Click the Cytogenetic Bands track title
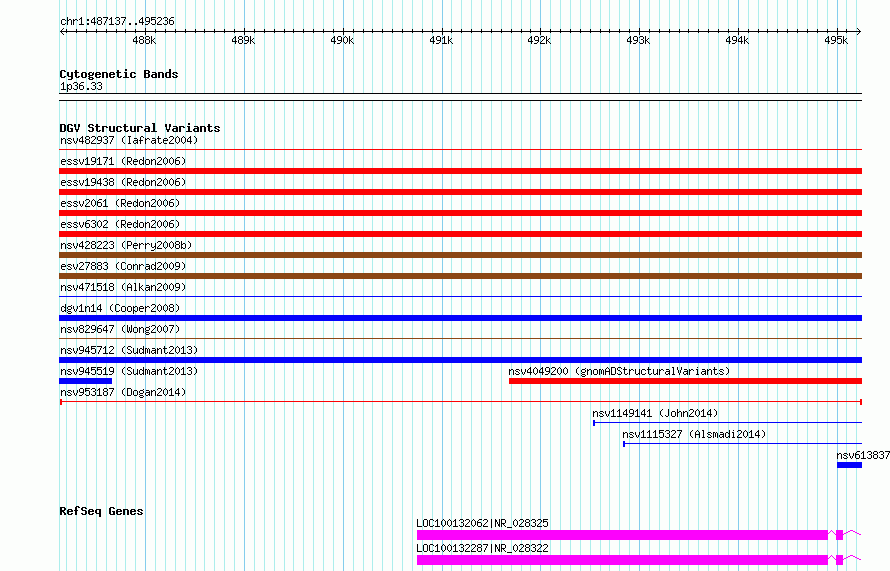This screenshot has height=571, width=890. 119,74
